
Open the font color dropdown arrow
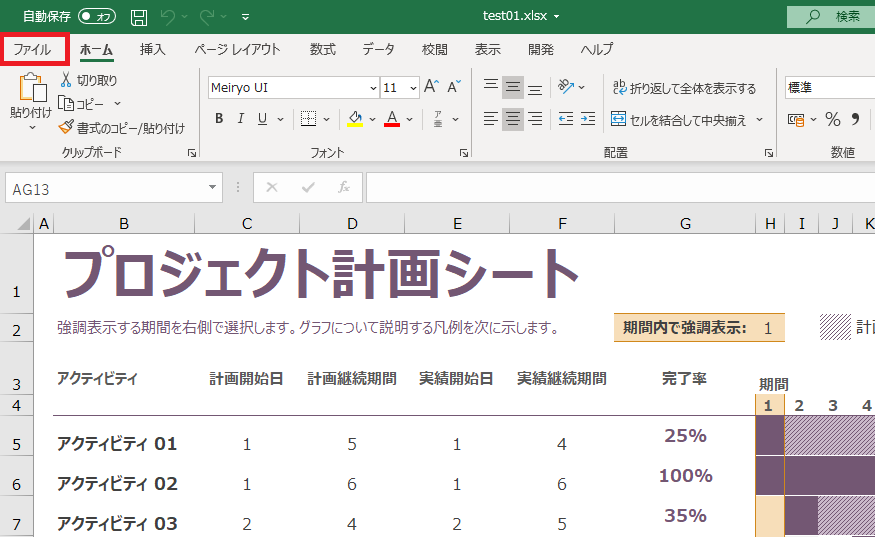409,119
